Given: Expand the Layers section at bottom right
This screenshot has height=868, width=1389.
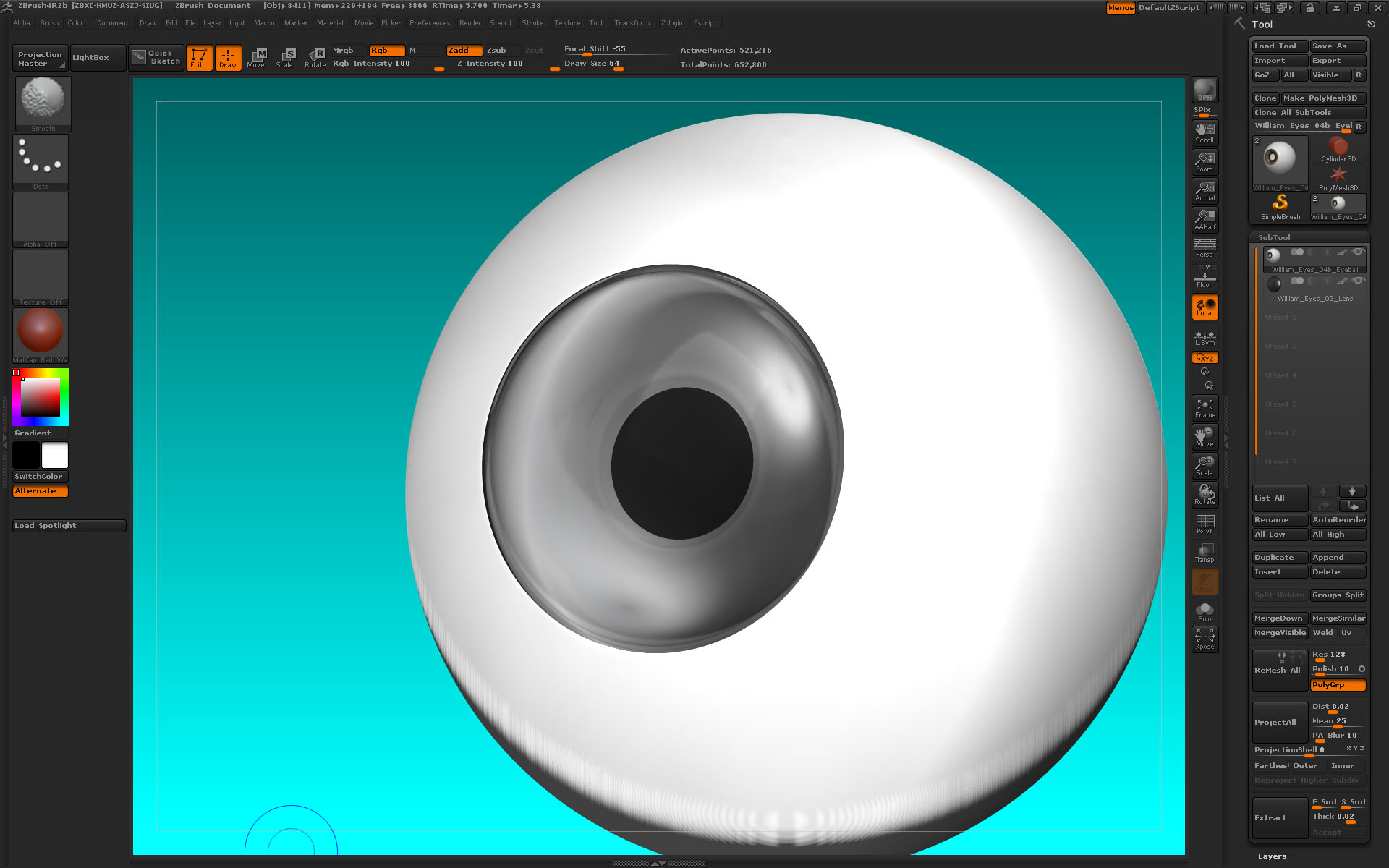Looking at the screenshot, I should pos(1271,855).
